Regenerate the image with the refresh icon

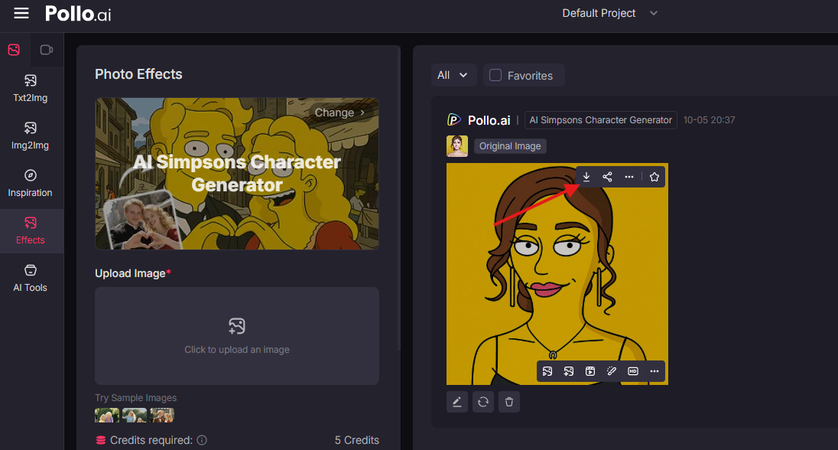(x=483, y=401)
